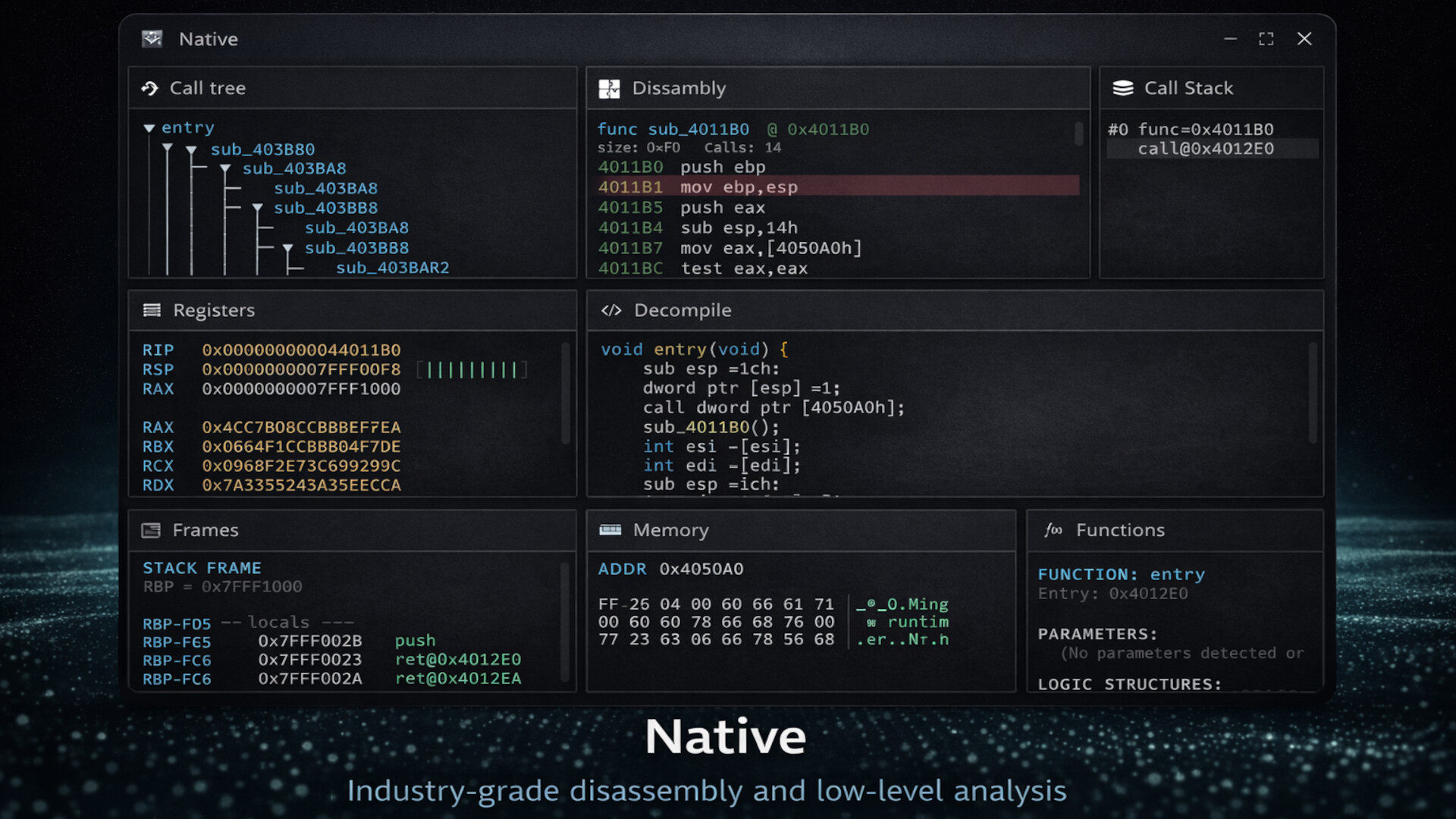Click the Call tree panel icon

(x=150, y=88)
